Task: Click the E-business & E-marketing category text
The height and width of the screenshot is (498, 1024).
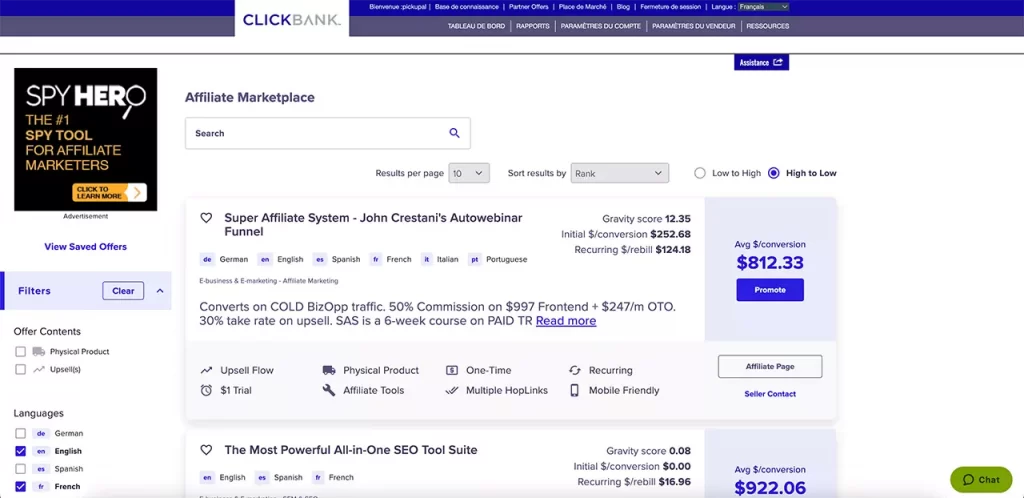Action: coord(268,281)
